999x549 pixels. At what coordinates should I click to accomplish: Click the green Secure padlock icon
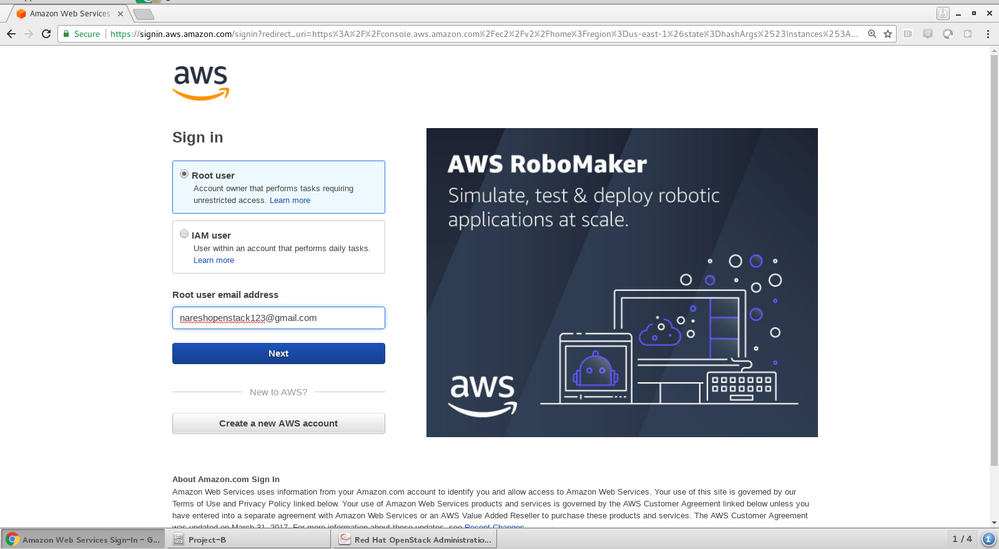click(x=66, y=33)
